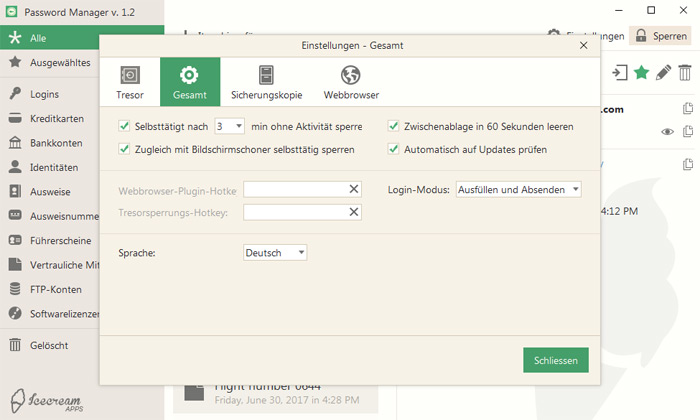
Task: Open the FTP-Konten category
Action: tap(50, 289)
